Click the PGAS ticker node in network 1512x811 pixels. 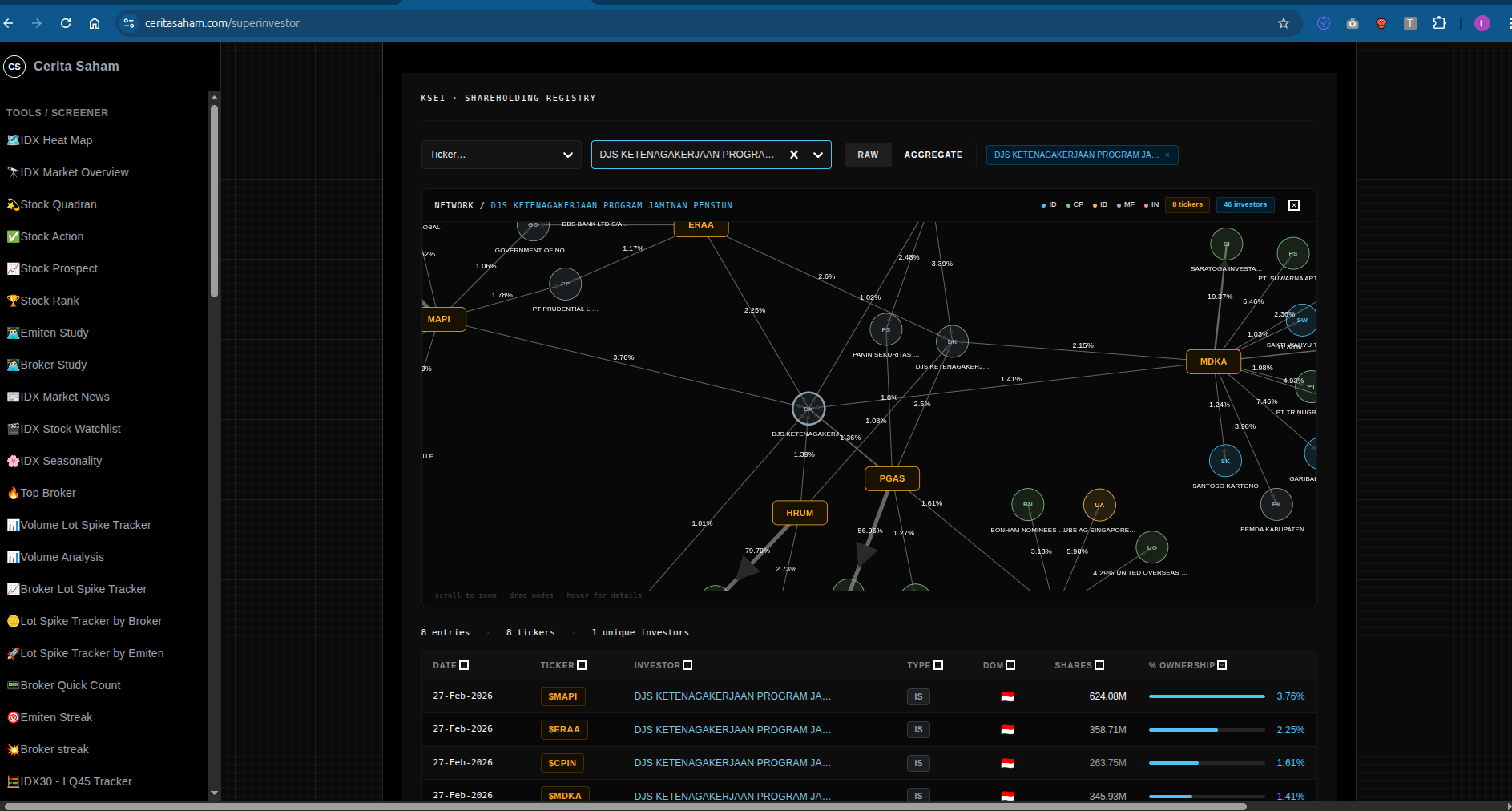click(892, 478)
